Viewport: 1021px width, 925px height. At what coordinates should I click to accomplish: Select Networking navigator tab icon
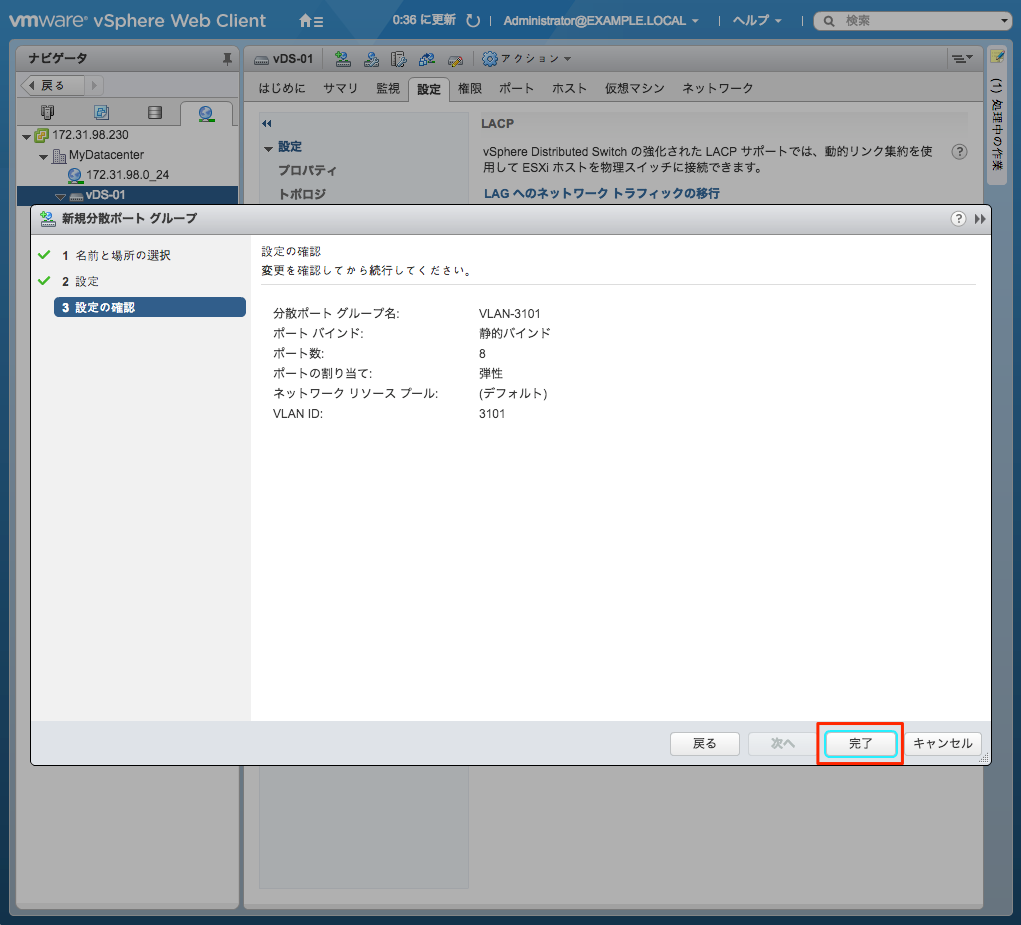[x=206, y=113]
